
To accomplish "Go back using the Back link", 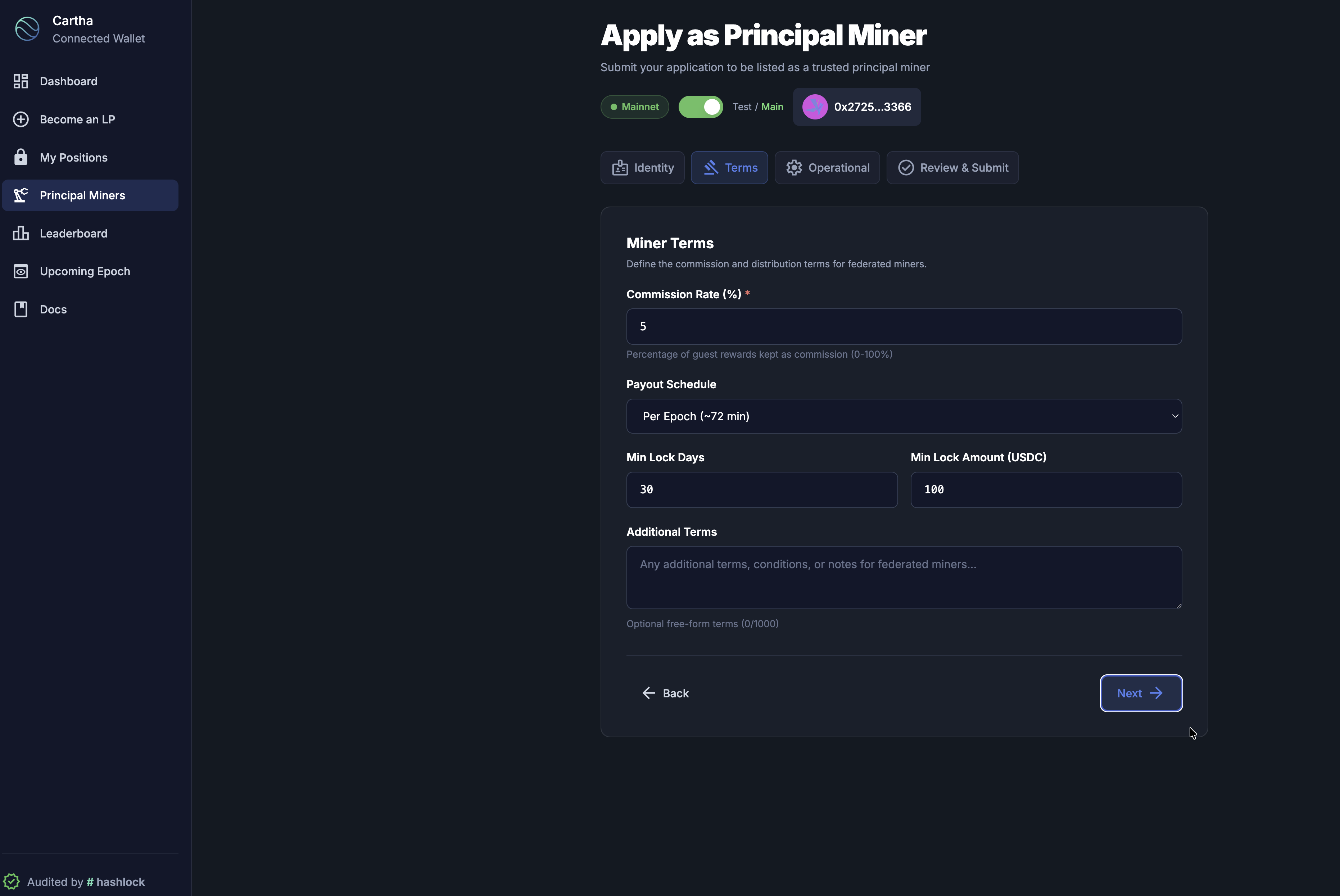I will (x=665, y=693).
